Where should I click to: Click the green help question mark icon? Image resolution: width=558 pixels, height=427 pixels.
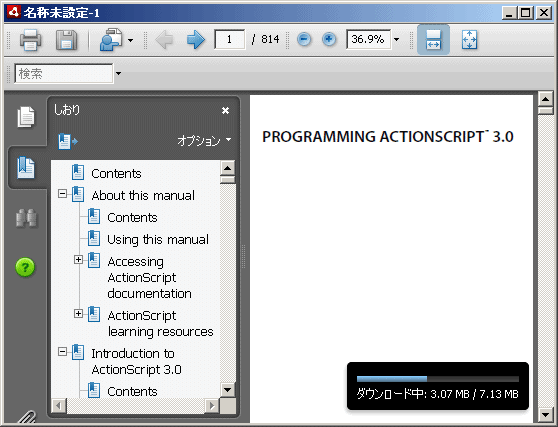click(x=25, y=267)
